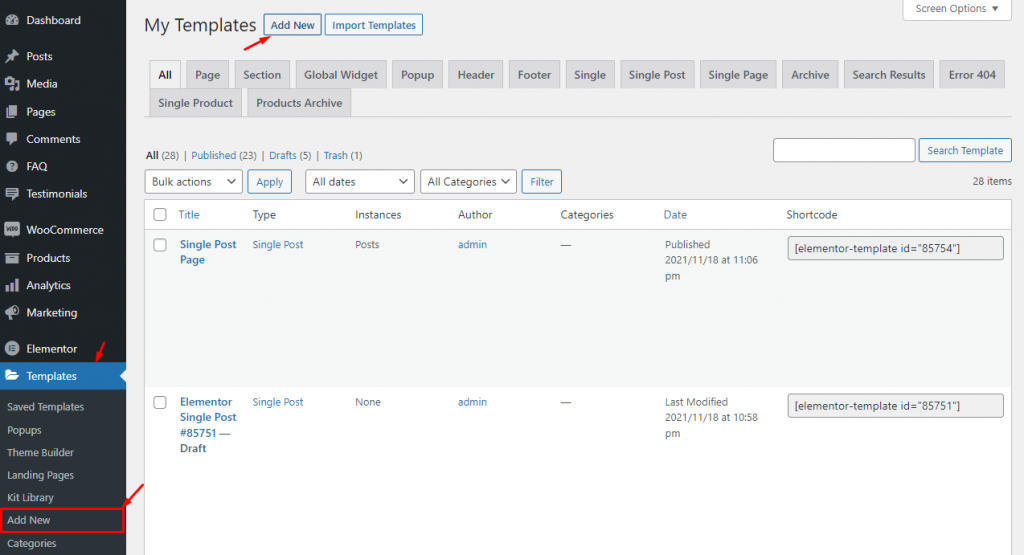Image resolution: width=1024 pixels, height=555 pixels.
Task: Open the All Categories dropdown
Action: click(x=468, y=182)
